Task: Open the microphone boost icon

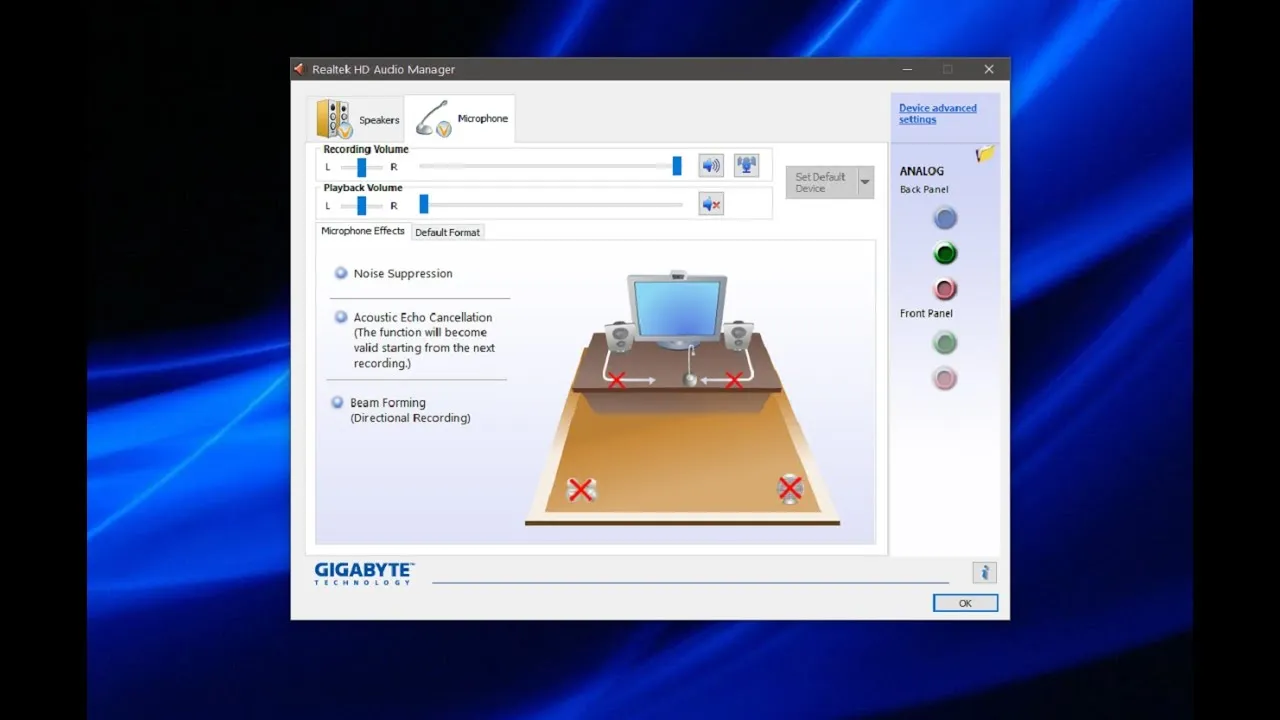Action: click(746, 166)
